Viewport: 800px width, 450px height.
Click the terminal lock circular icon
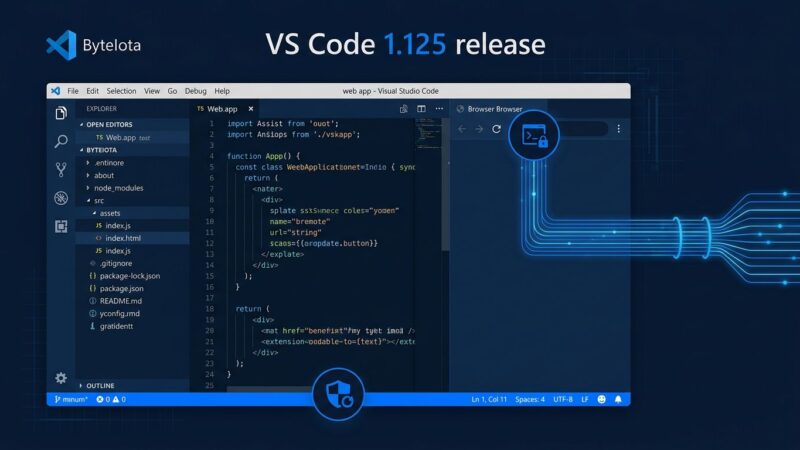click(x=534, y=135)
